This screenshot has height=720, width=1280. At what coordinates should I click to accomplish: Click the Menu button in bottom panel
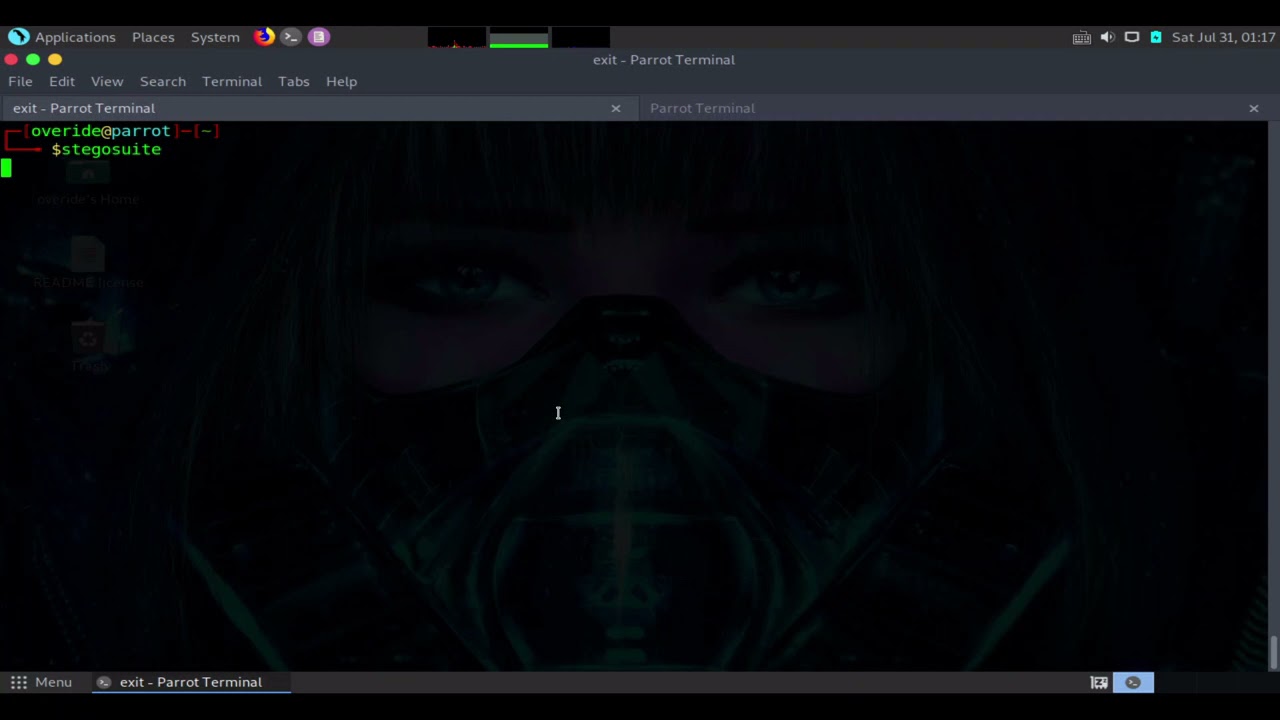[x=42, y=682]
